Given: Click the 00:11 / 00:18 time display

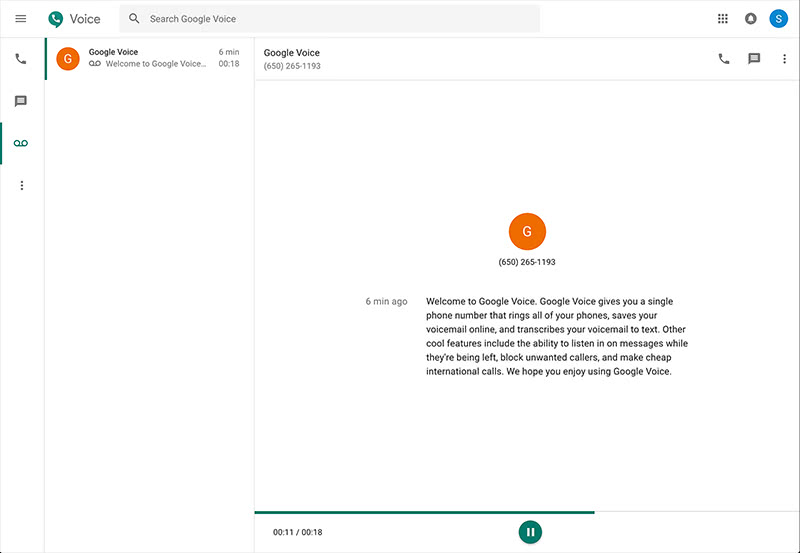Looking at the screenshot, I should 297,532.
